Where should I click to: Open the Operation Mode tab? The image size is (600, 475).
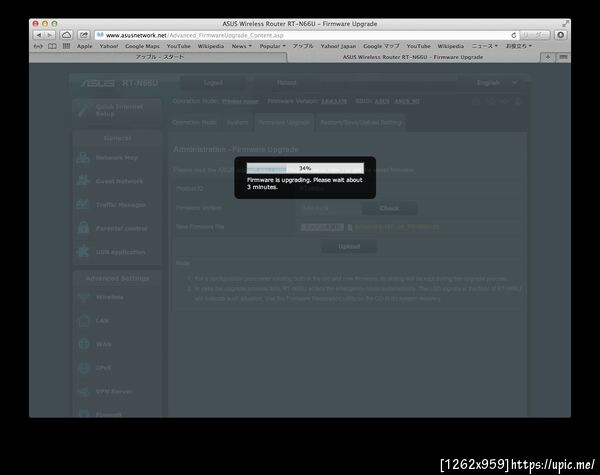194,122
